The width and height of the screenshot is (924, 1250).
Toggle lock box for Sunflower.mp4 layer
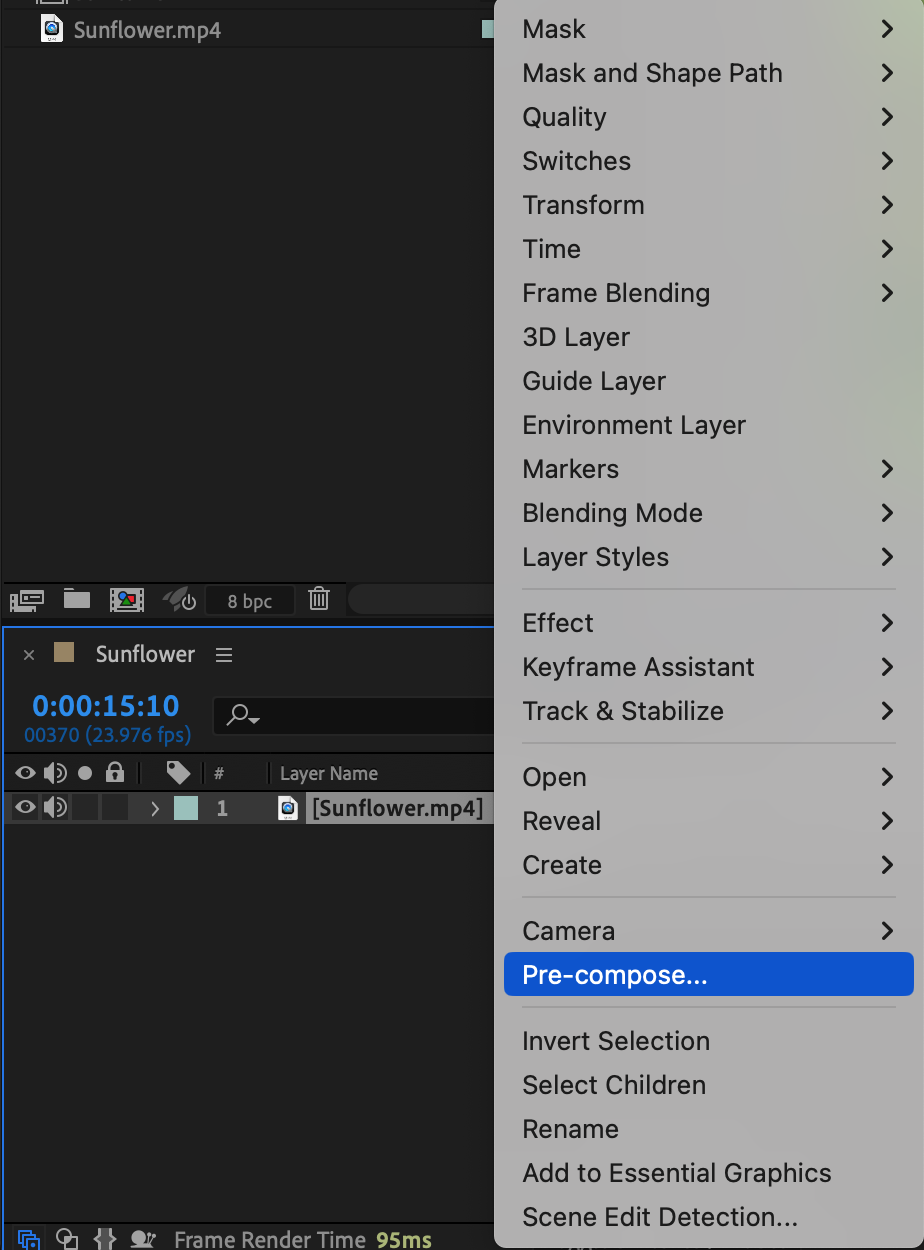(x=115, y=808)
